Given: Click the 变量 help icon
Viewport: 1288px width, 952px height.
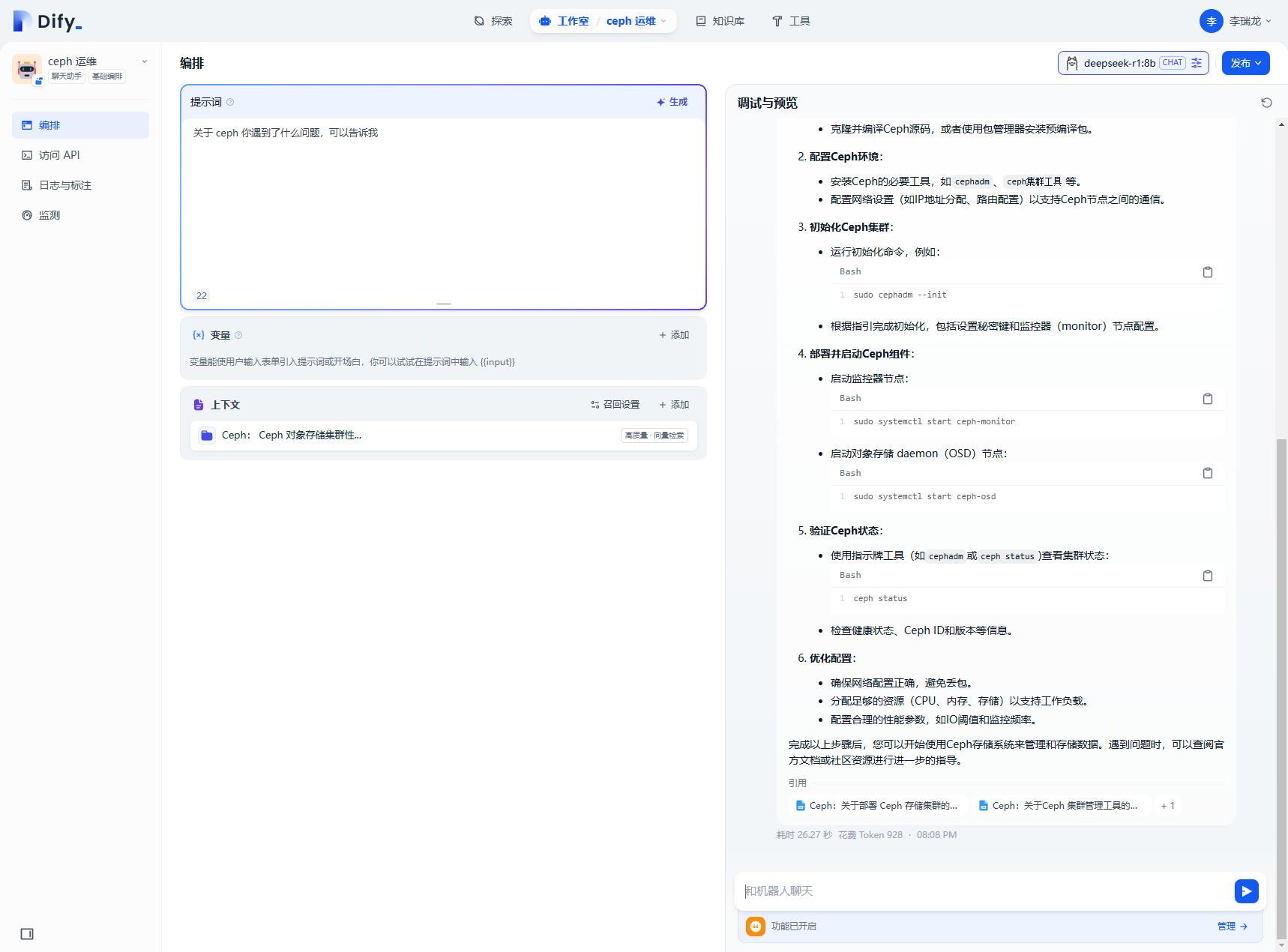Looking at the screenshot, I should [238, 335].
